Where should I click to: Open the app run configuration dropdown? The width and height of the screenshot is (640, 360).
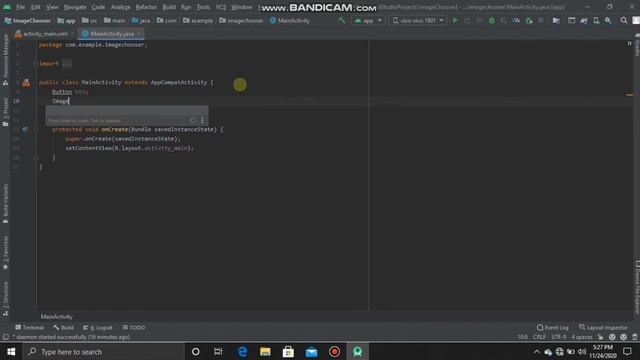[x=368, y=20]
